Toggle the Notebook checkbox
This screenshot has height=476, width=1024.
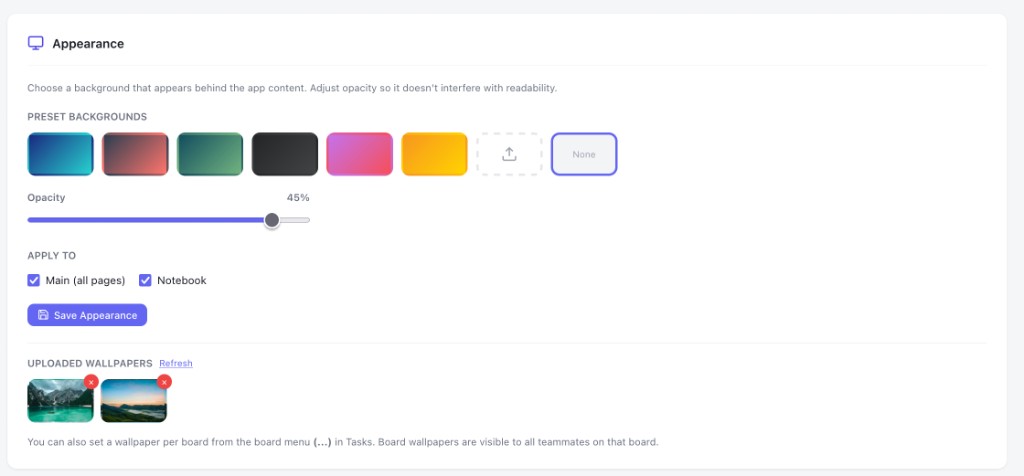coord(145,280)
